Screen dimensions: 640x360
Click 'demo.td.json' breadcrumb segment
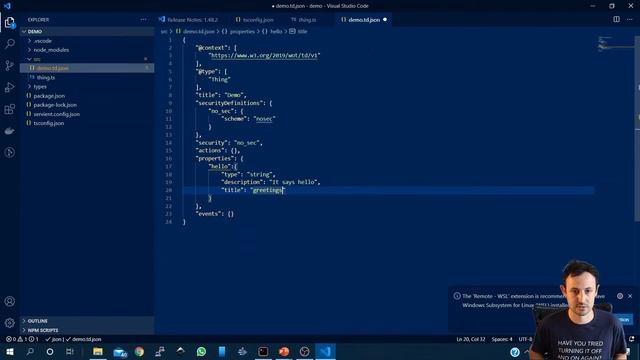[198, 31]
